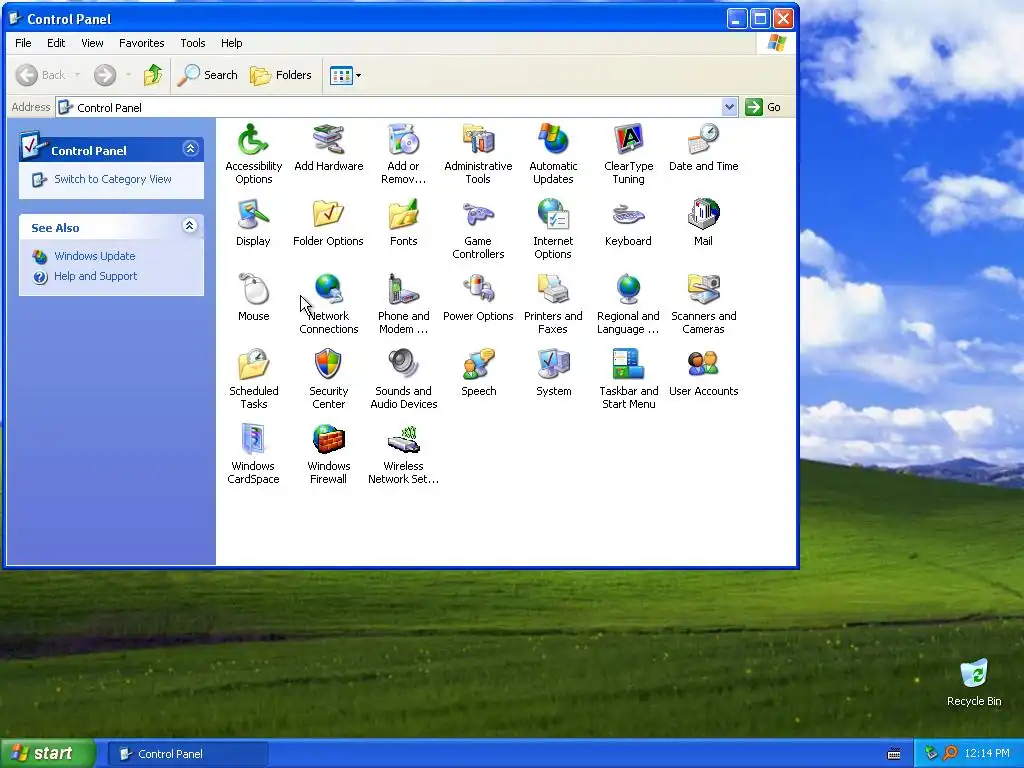Open the File menu

(x=23, y=43)
